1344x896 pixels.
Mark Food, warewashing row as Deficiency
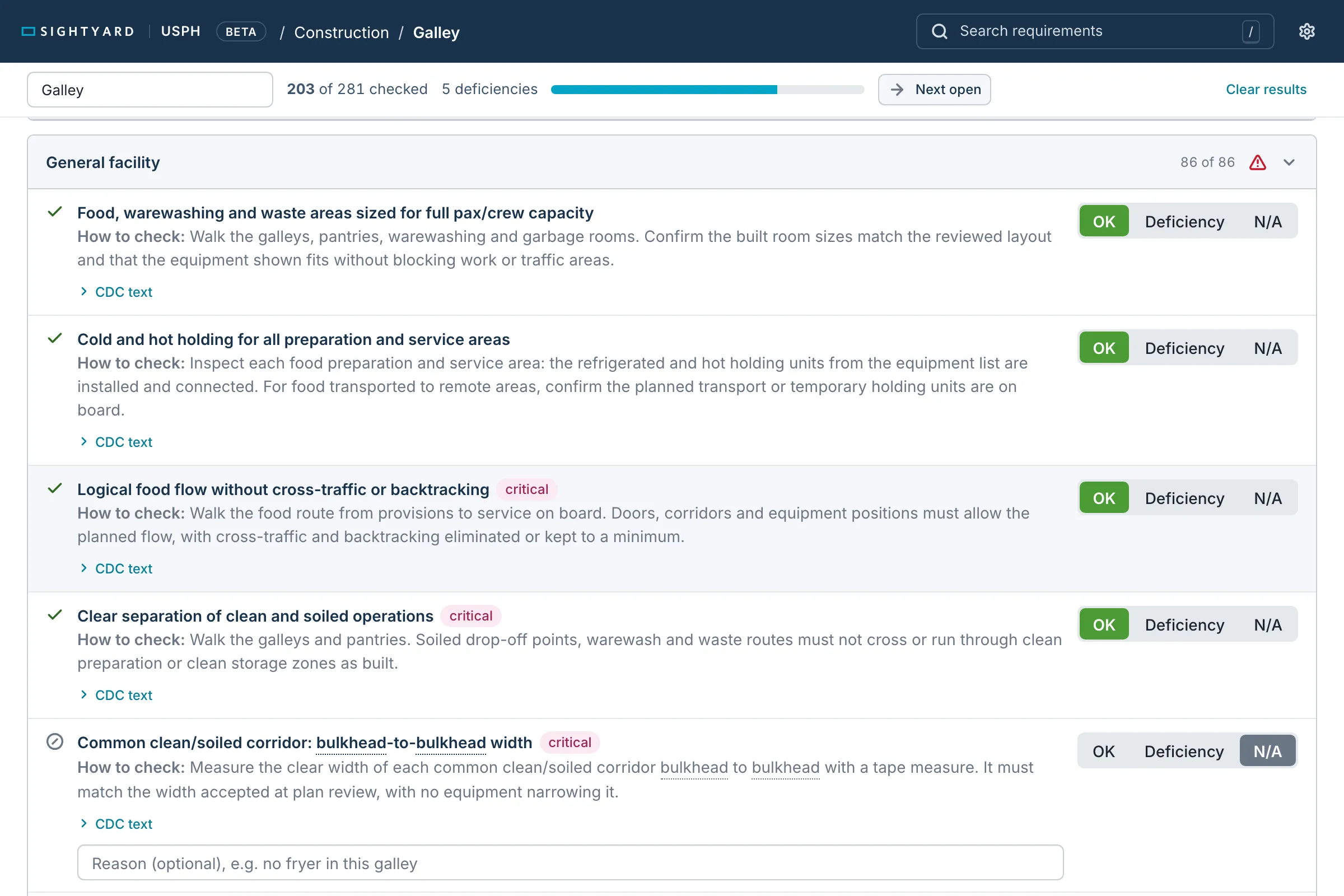1184,221
